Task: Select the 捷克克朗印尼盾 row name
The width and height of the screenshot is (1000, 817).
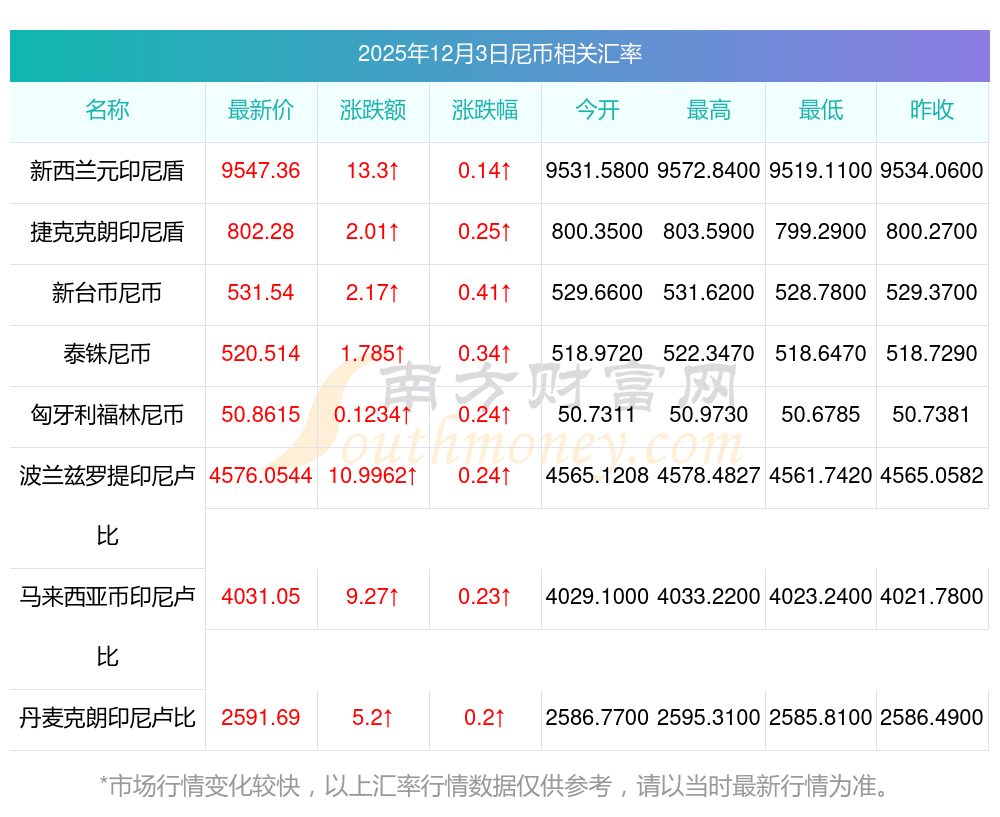Action: (107, 232)
